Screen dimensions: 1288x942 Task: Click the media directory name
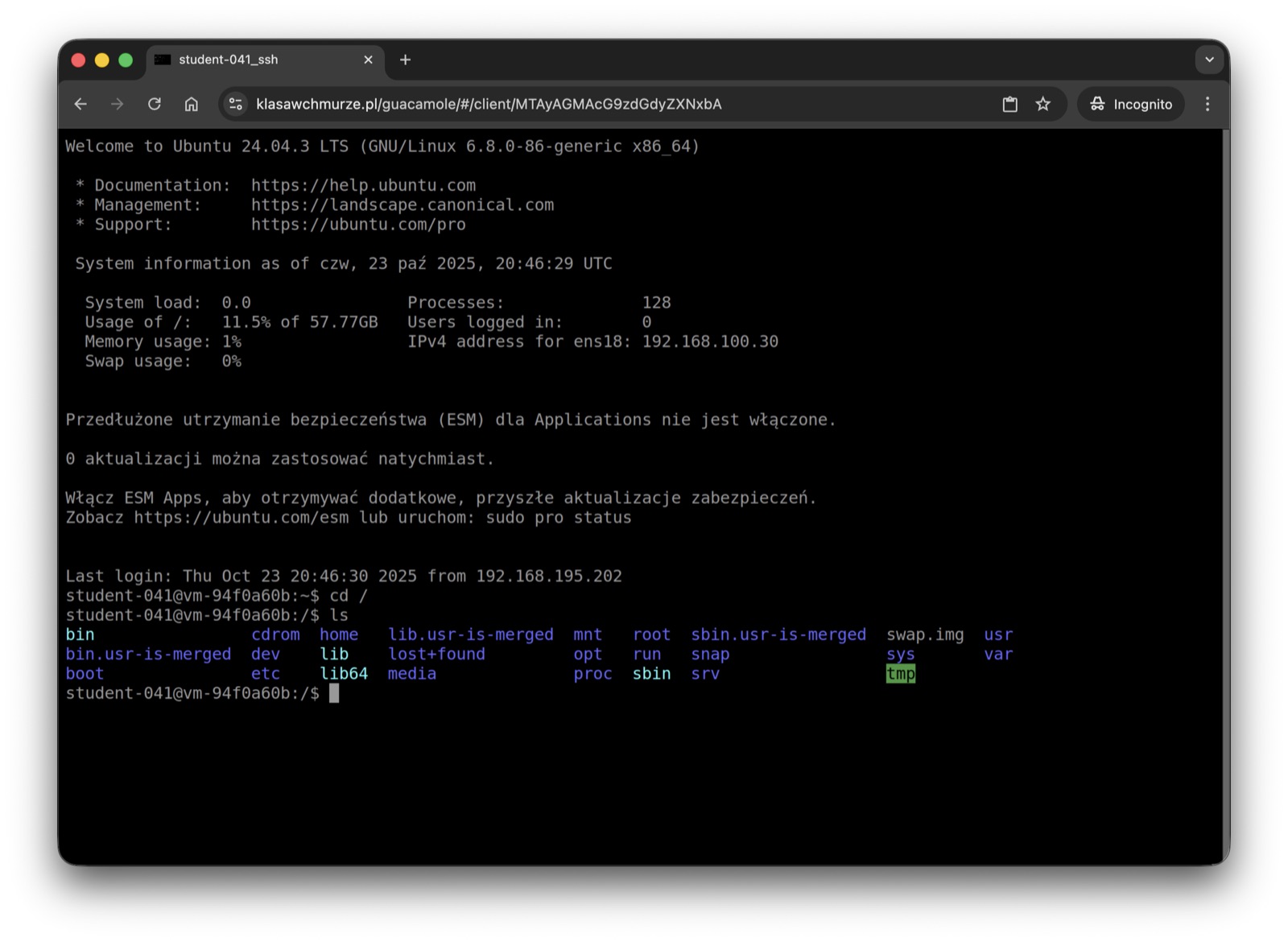(412, 674)
